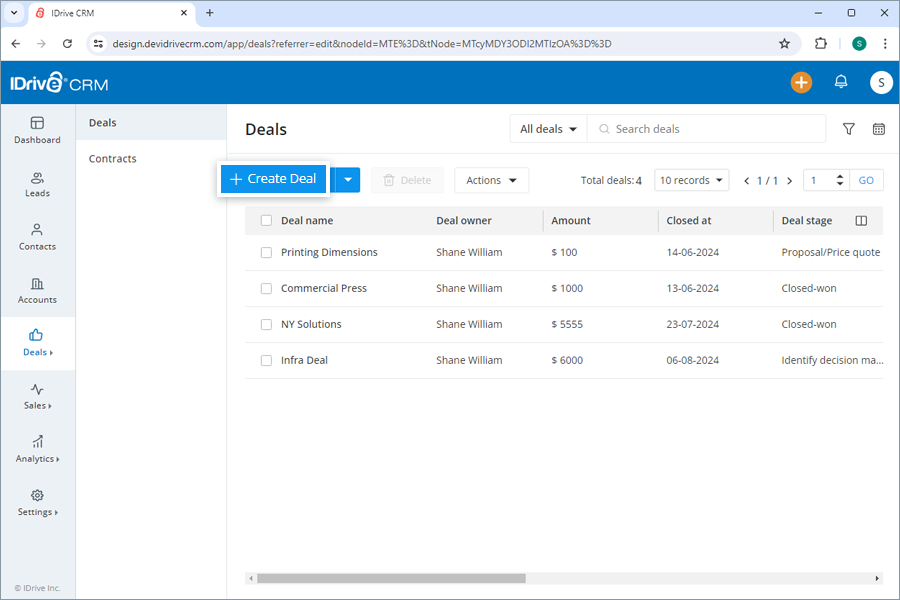
Task: Click the orange quick-add plus icon
Action: click(x=801, y=82)
